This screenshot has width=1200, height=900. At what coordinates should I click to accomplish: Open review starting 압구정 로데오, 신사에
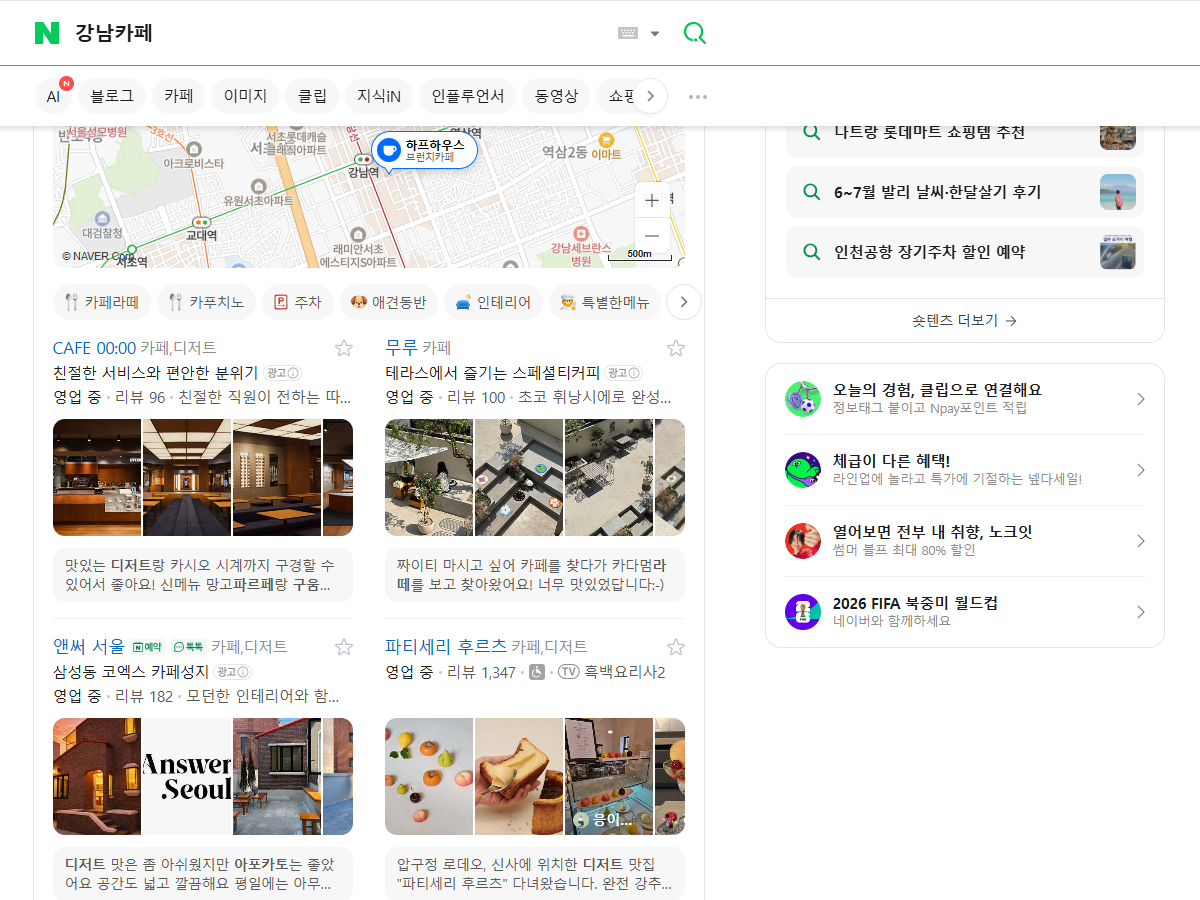535,874
